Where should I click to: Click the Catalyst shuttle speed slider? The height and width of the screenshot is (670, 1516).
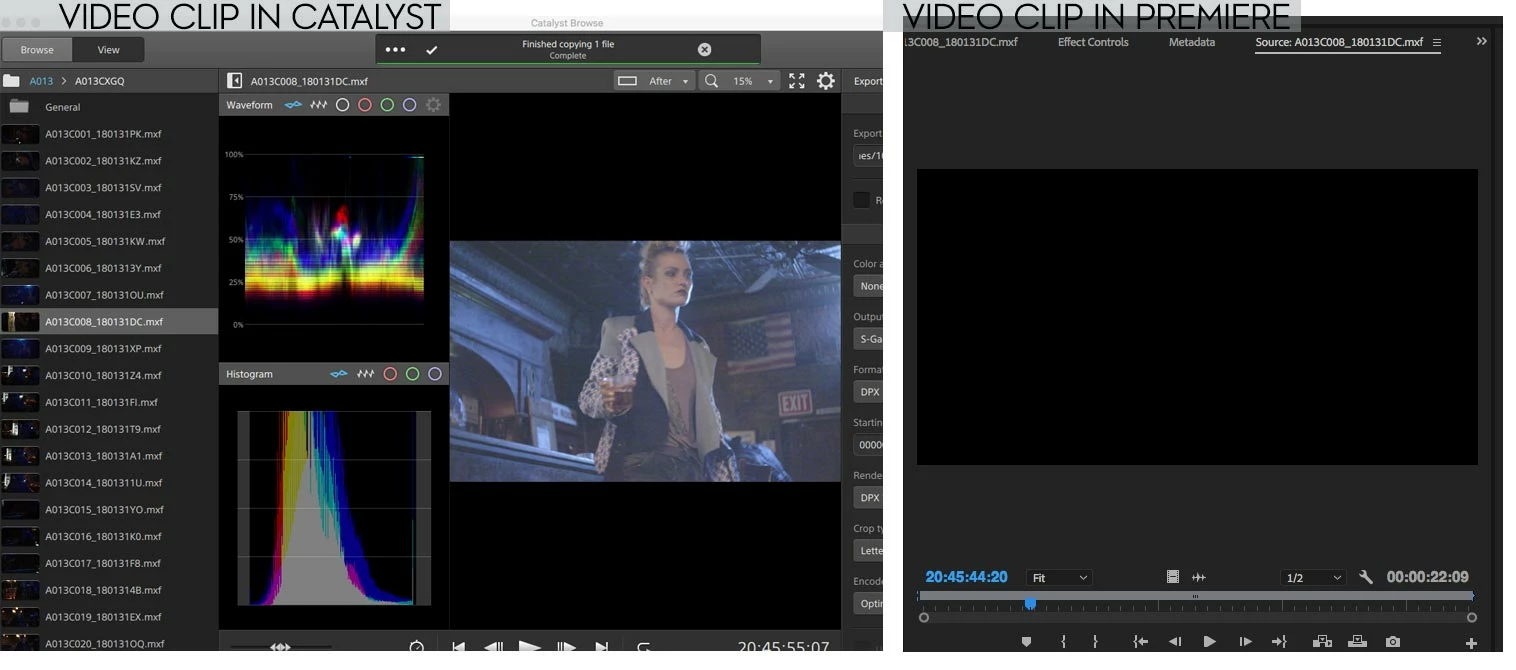pyautogui.click(x=280, y=647)
